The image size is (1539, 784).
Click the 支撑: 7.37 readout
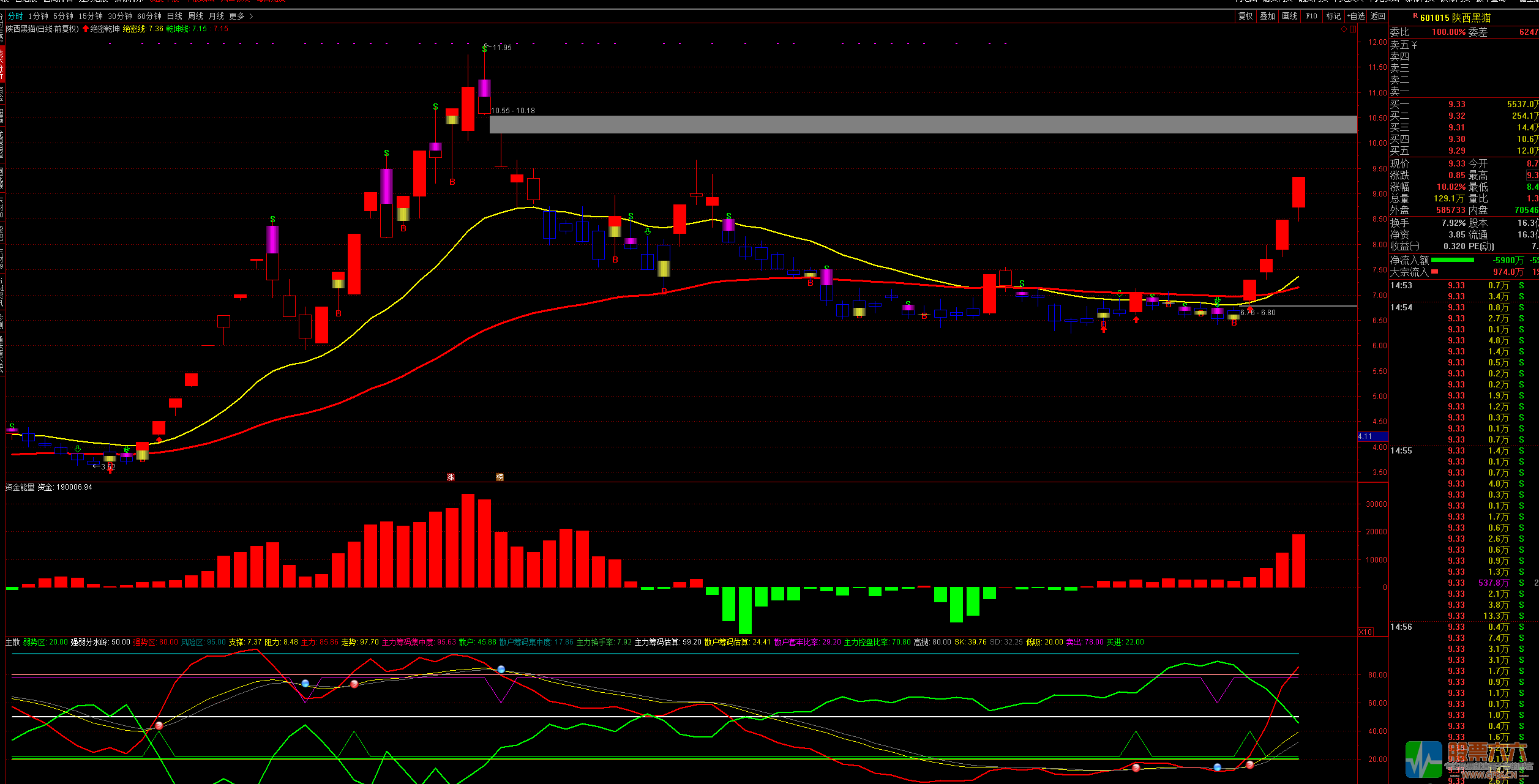[x=245, y=642]
